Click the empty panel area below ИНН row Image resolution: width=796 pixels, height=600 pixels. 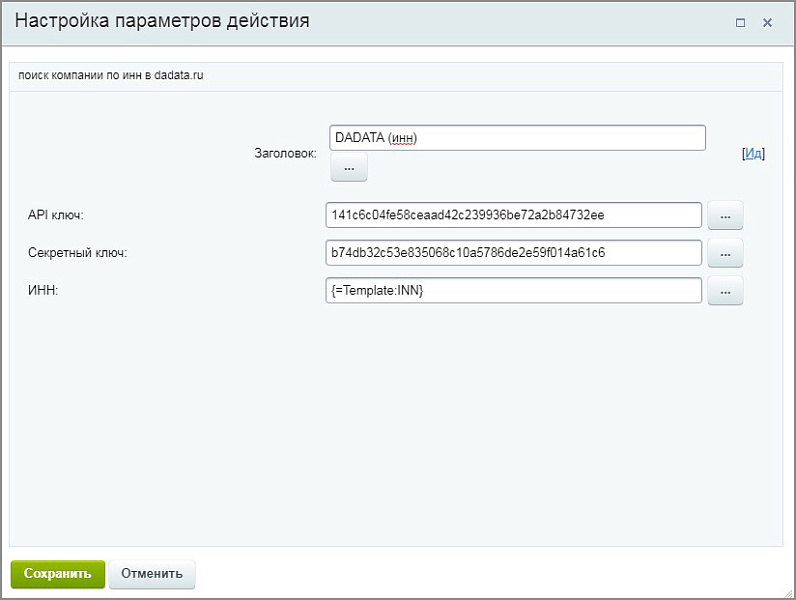tap(396, 420)
